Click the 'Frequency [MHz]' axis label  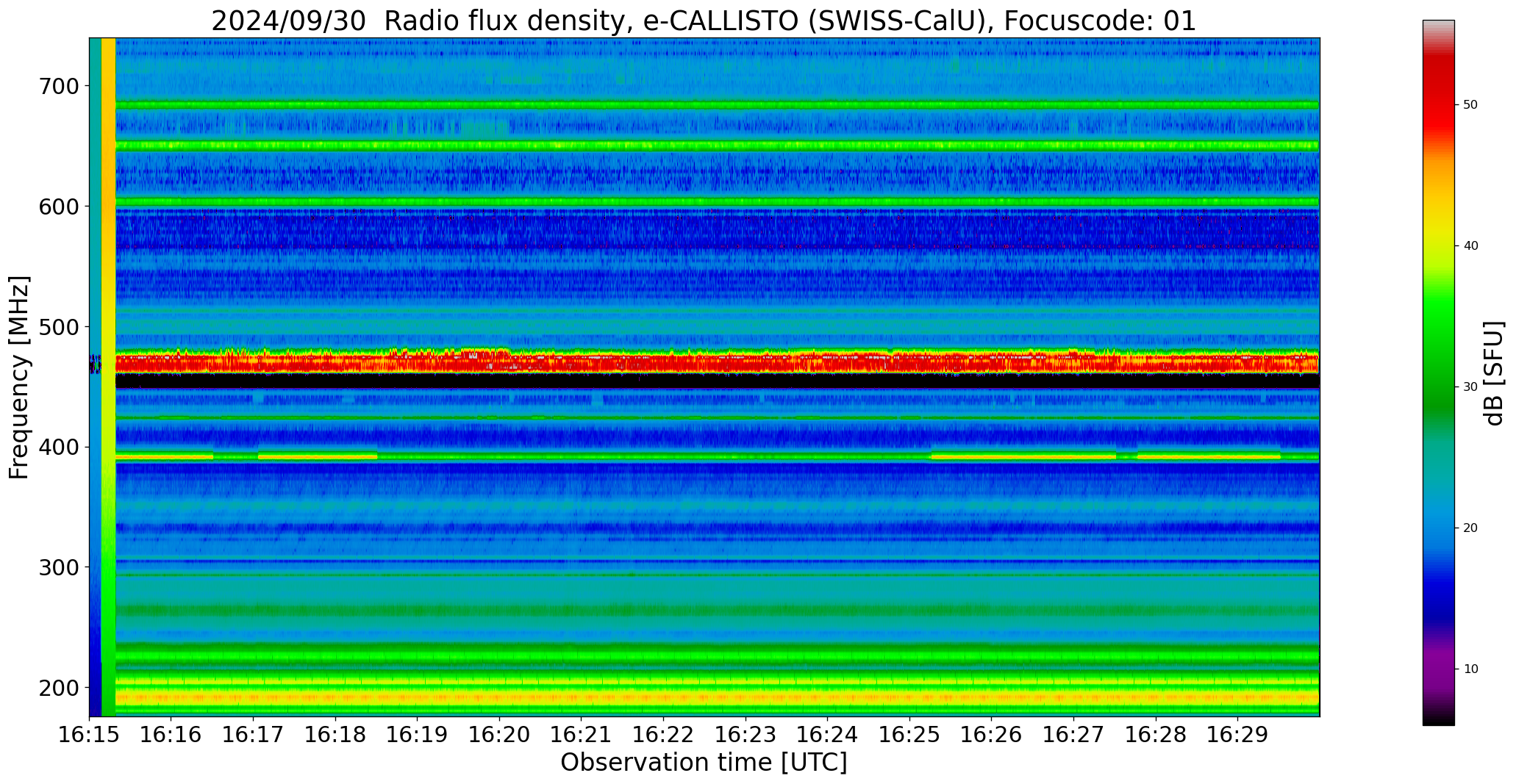(x=19, y=377)
